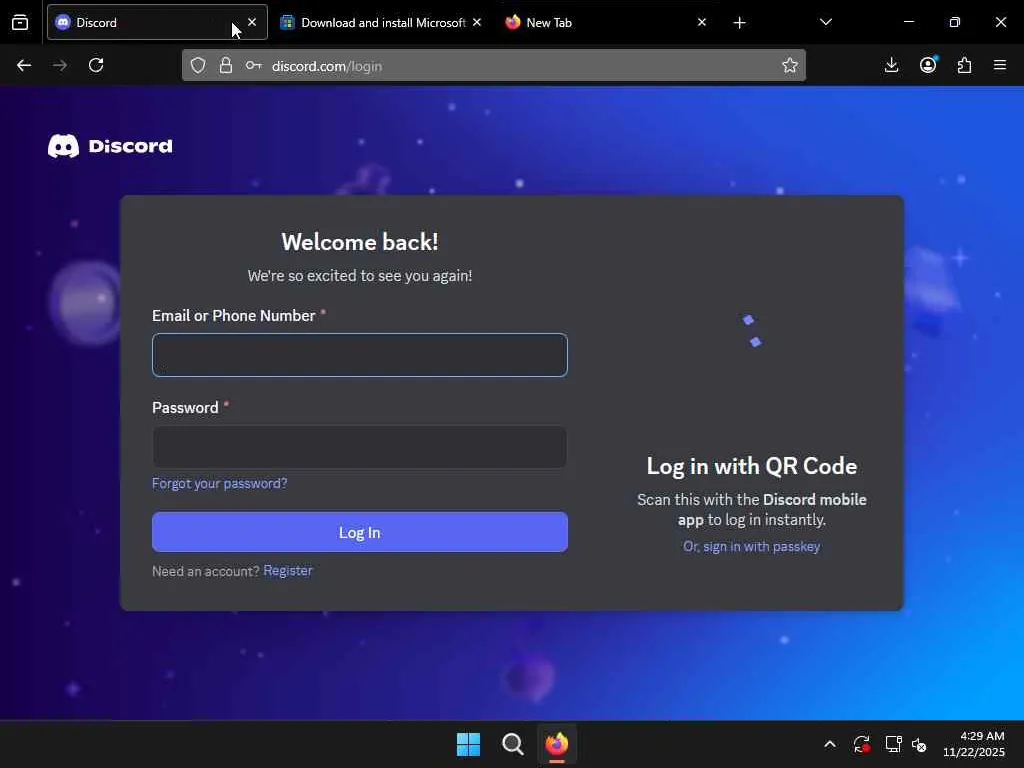Open Firefox hamburger application menu
This screenshot has height=768, width=1024.
(x=1000, y=65)
